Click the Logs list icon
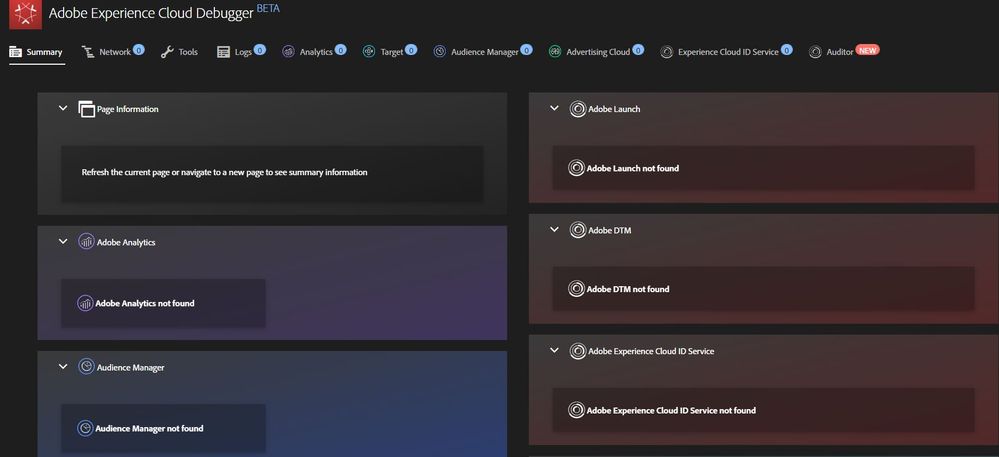The image size is (999, 457). pos(223,52)
